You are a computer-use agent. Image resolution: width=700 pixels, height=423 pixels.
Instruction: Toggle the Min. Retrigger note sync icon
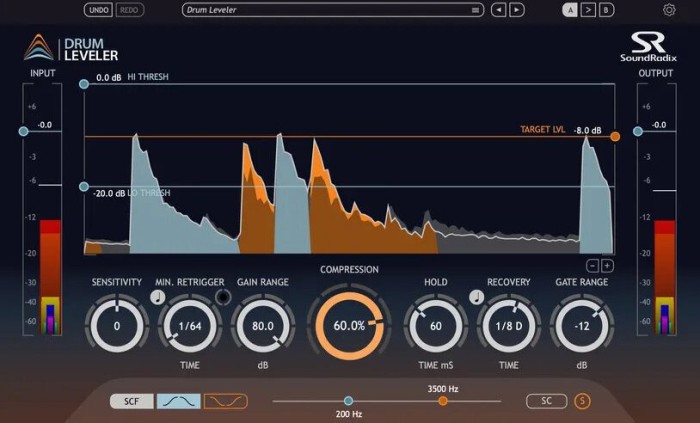coord(158,297)
